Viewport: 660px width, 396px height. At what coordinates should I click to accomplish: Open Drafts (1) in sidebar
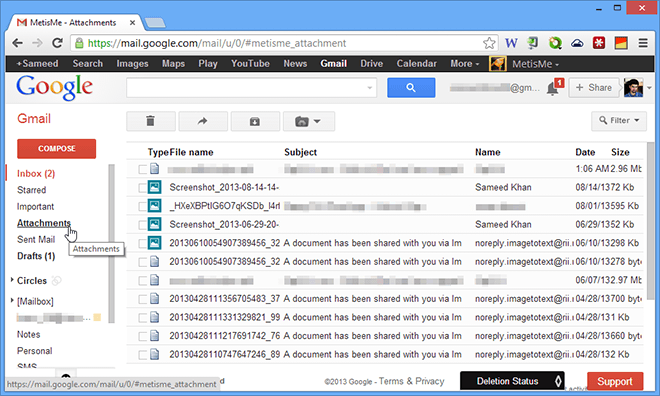tap(36, 256)
